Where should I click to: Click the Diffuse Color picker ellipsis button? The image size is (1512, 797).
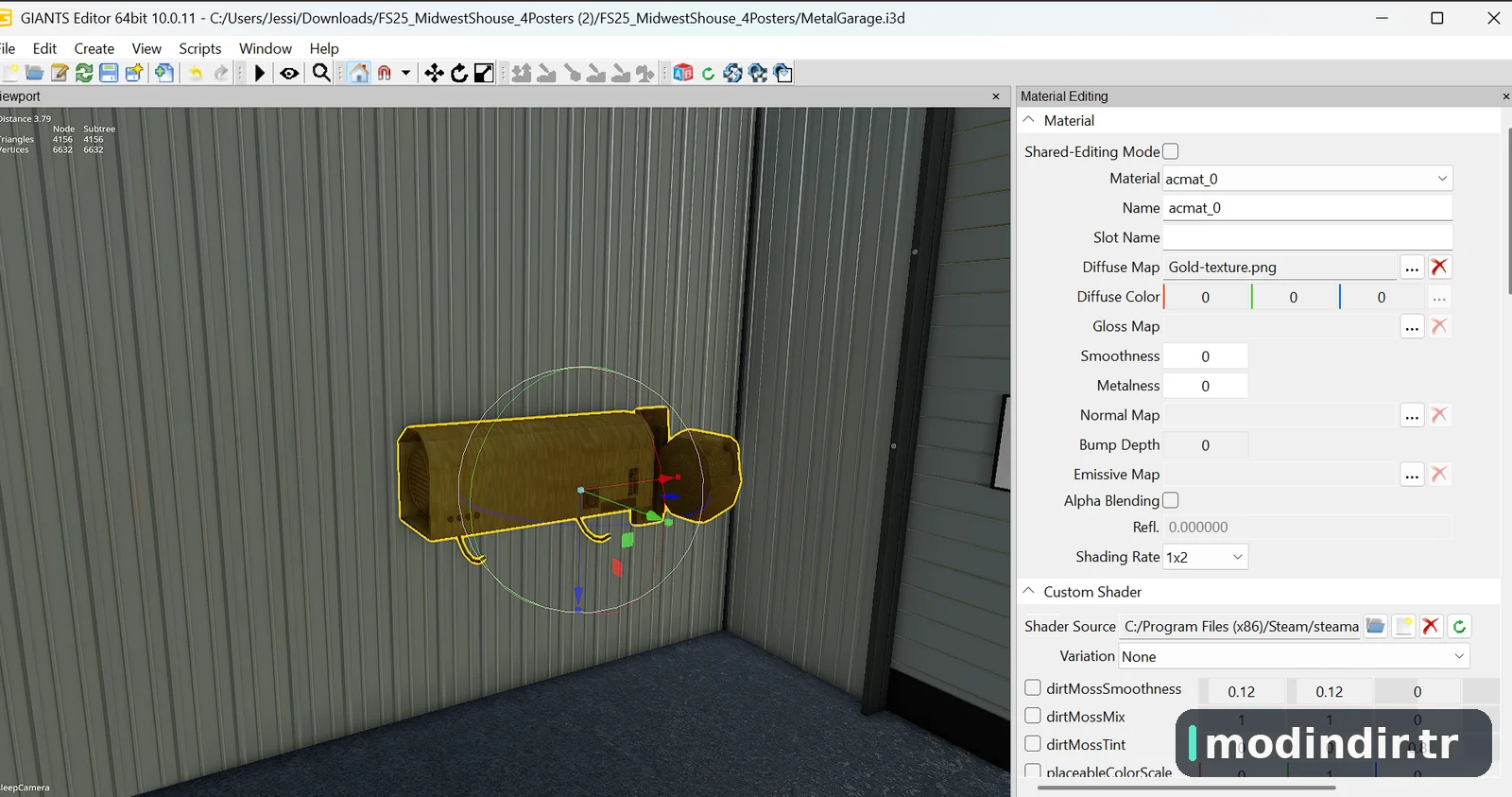1439,298
